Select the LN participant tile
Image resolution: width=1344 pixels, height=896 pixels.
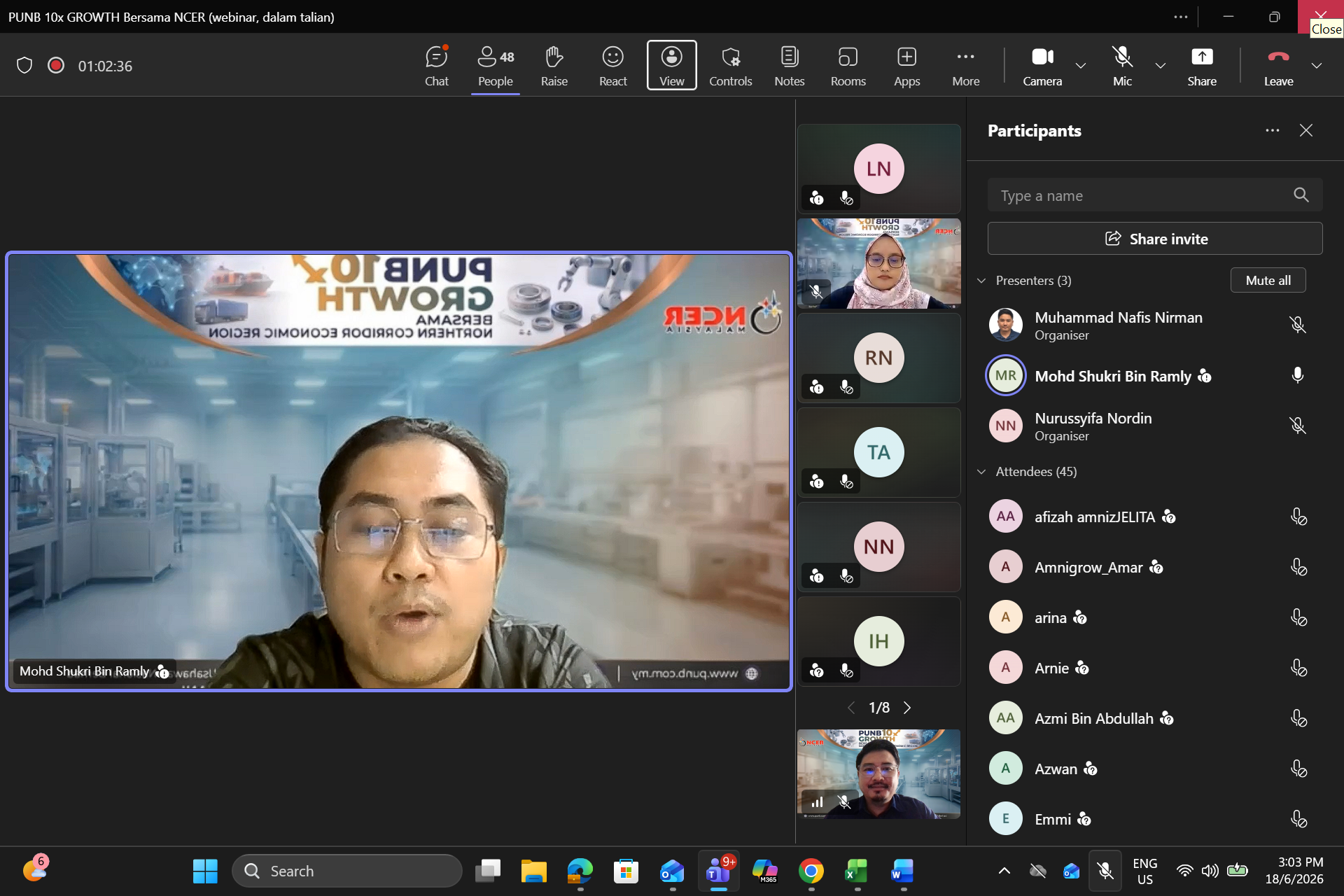click(878, 169)
